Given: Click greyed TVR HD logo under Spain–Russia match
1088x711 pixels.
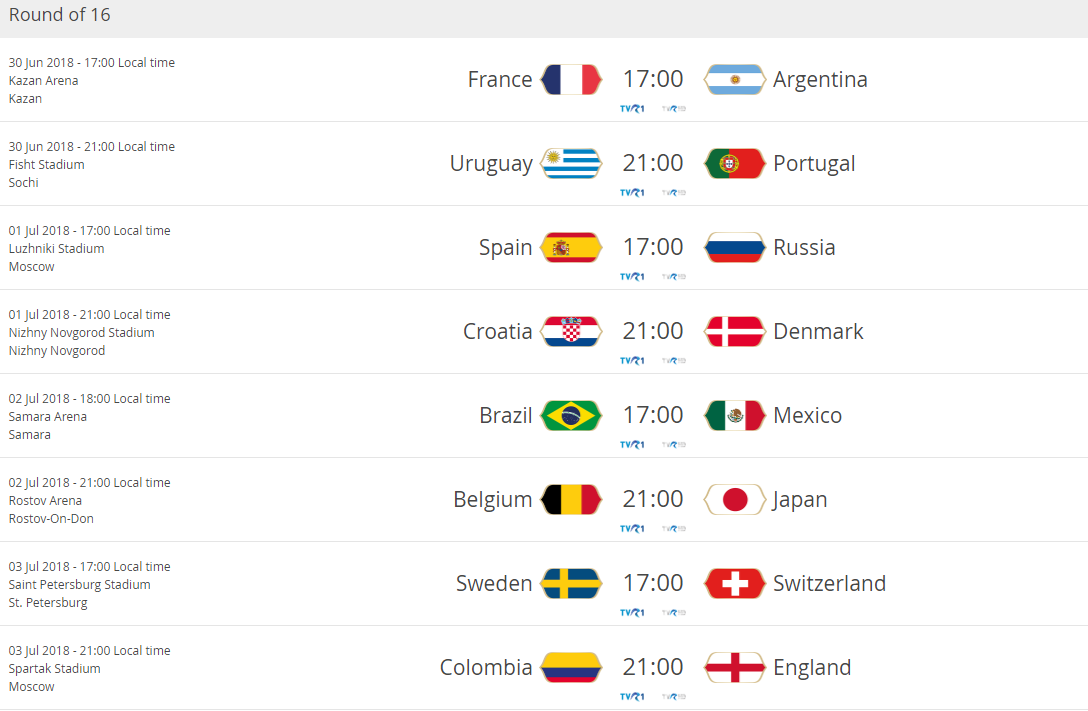Looking at the screenshot, I should 674,277.
